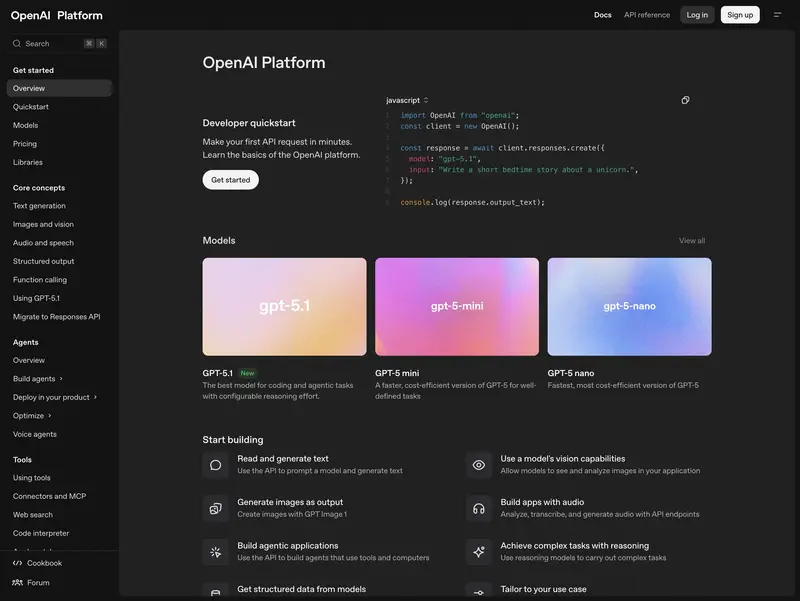Copy the code snippet using the copy icon
The height and width of the screenshot is (601, 800).
click(684, 99)
